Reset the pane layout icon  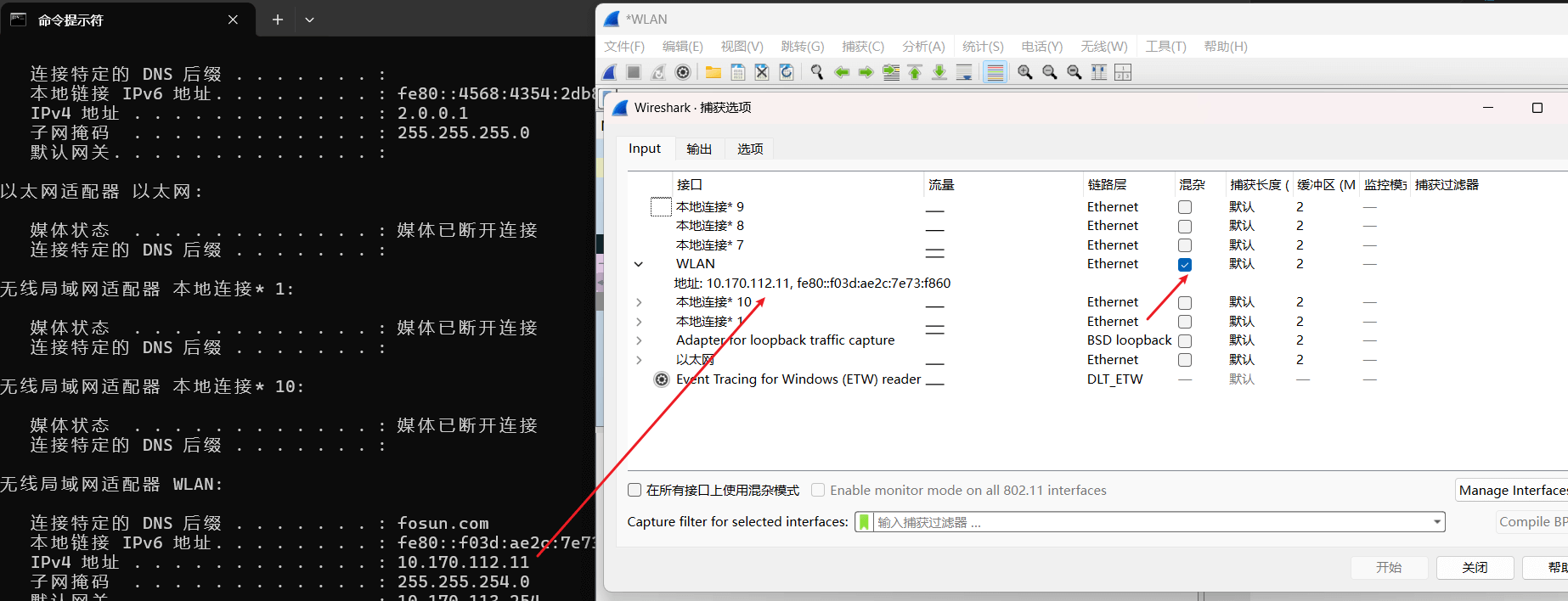(x=1123, y=72)
